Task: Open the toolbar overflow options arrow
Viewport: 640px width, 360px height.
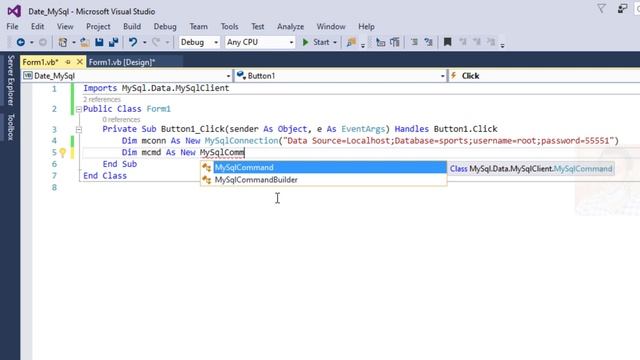Action: (x=502, y=45)
